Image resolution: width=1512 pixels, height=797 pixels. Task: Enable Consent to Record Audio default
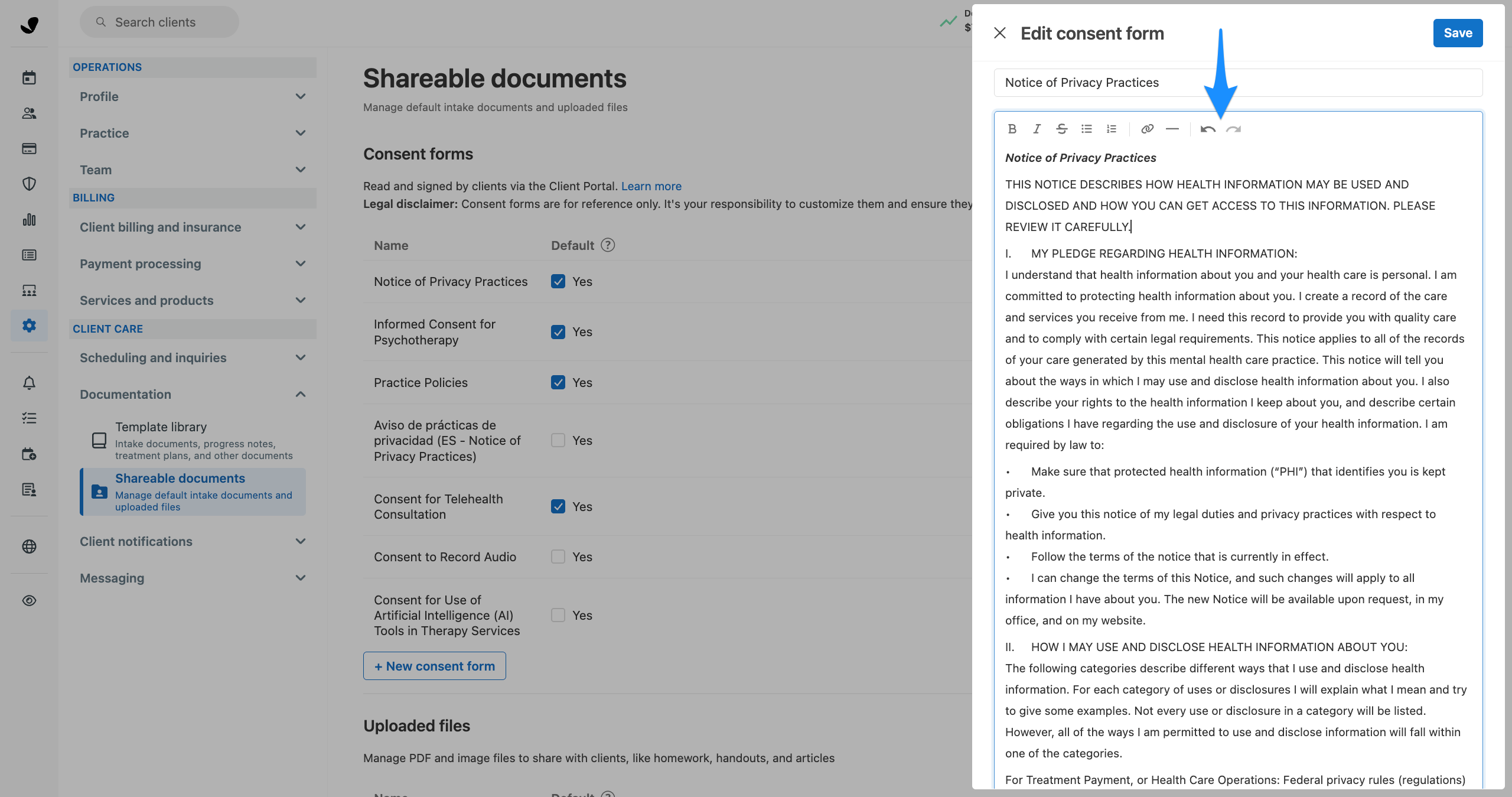coord(558,557)
